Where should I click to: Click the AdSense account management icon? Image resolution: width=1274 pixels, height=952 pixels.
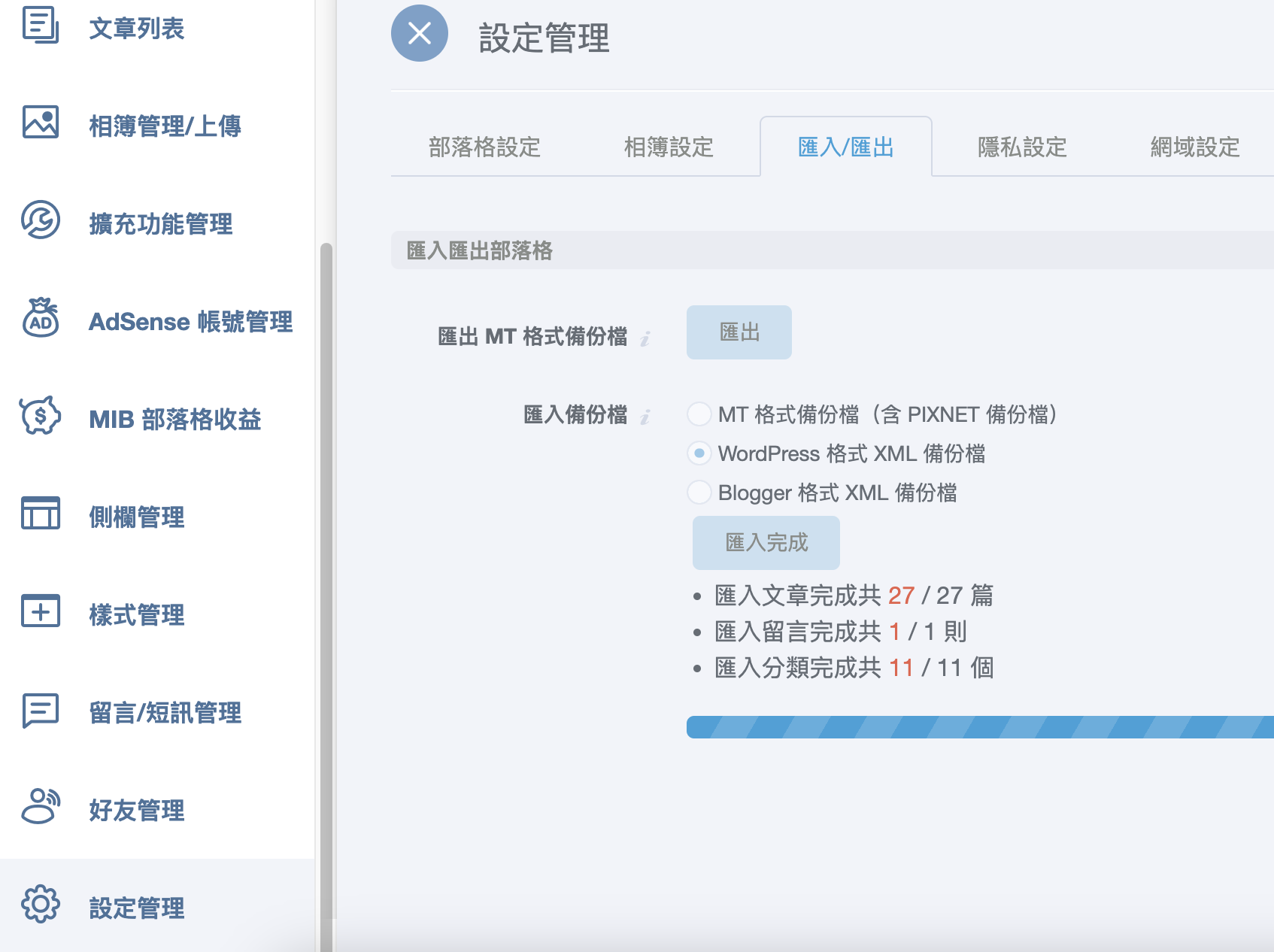(41, 318)
